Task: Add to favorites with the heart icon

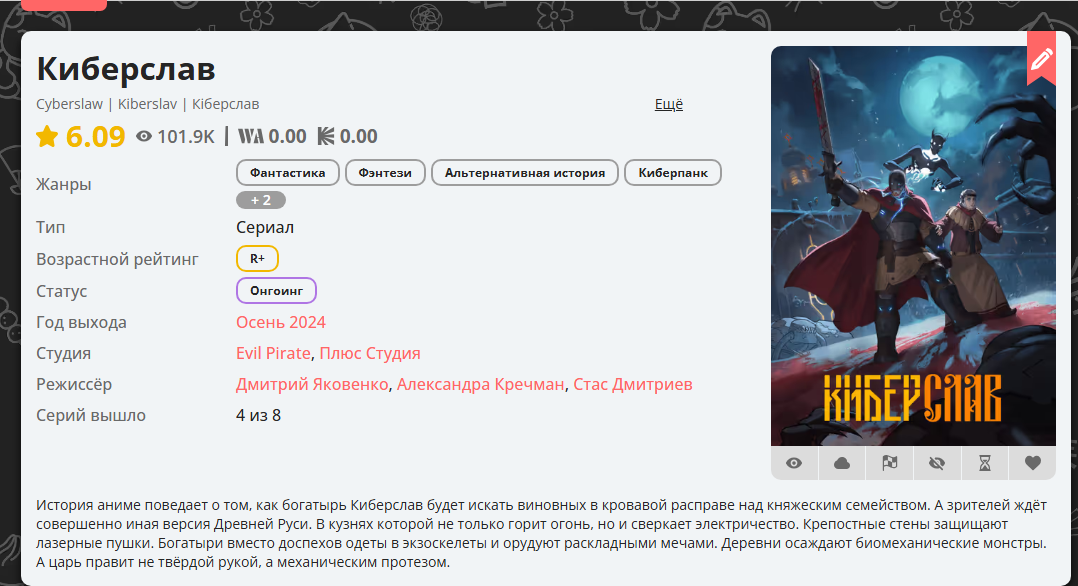Action: tap(1033, 464)
